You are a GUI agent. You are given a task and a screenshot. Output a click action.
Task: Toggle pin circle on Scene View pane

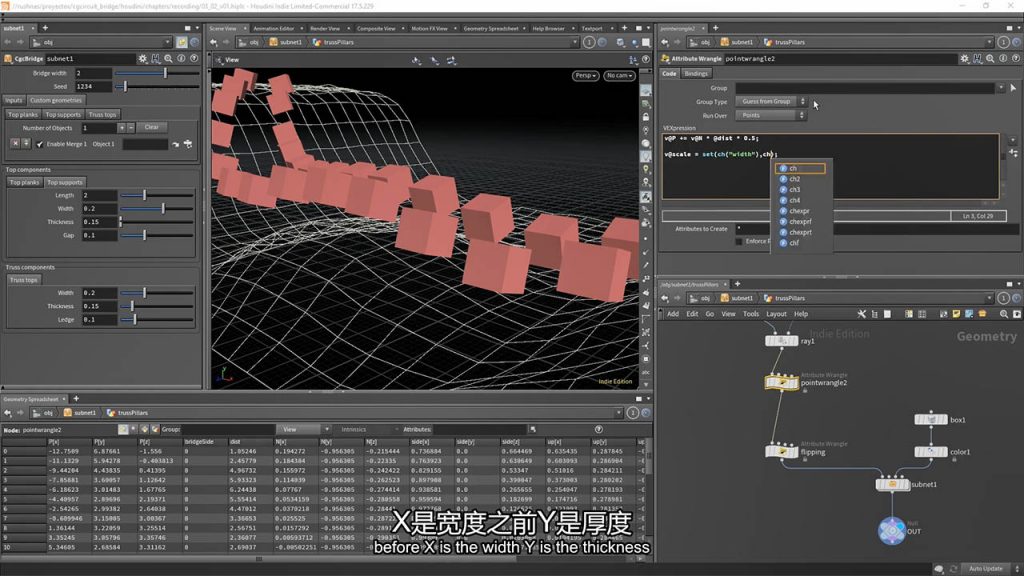click(x=589, y=42)
